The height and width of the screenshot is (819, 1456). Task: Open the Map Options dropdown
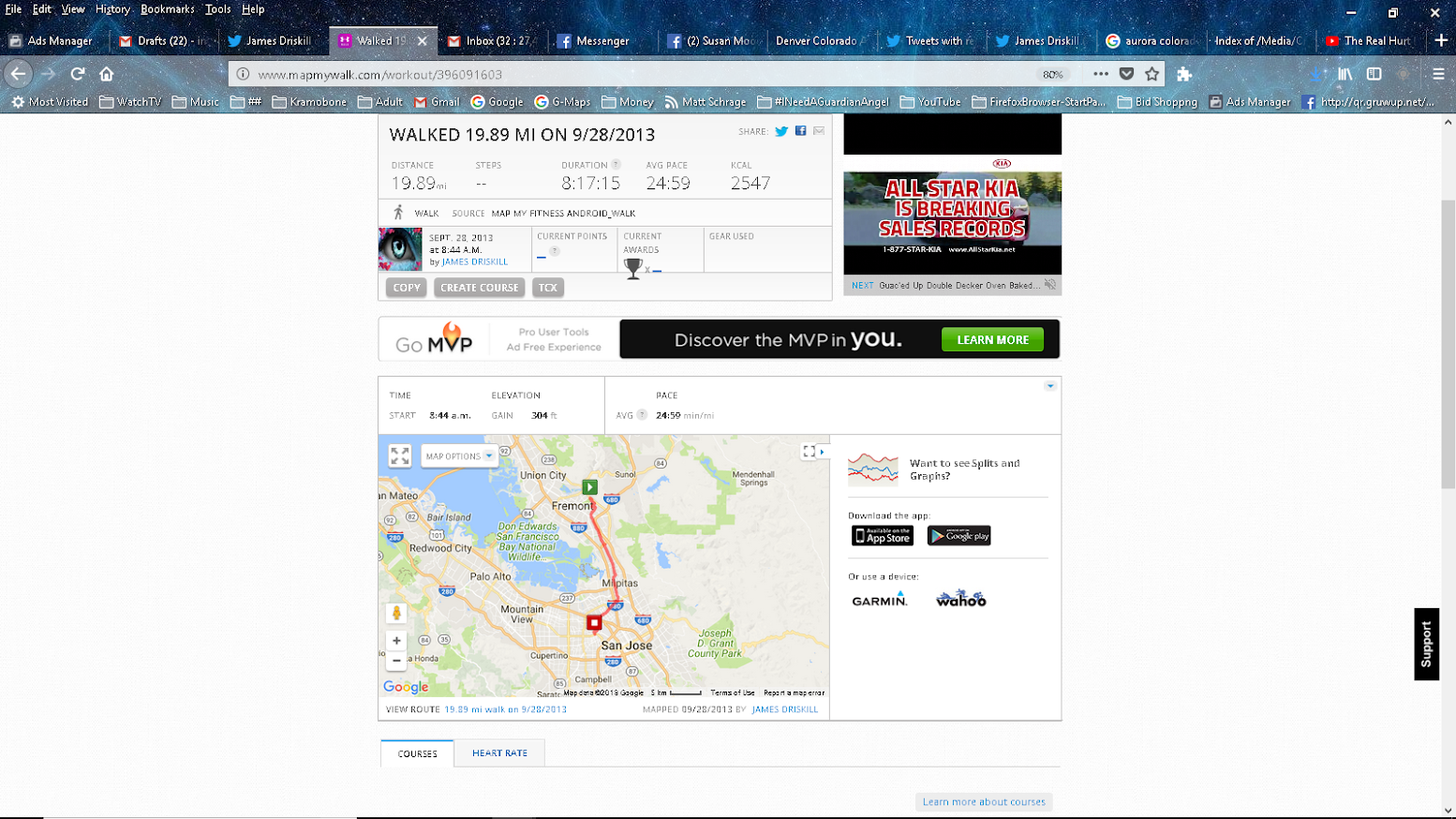coord(459,456)
